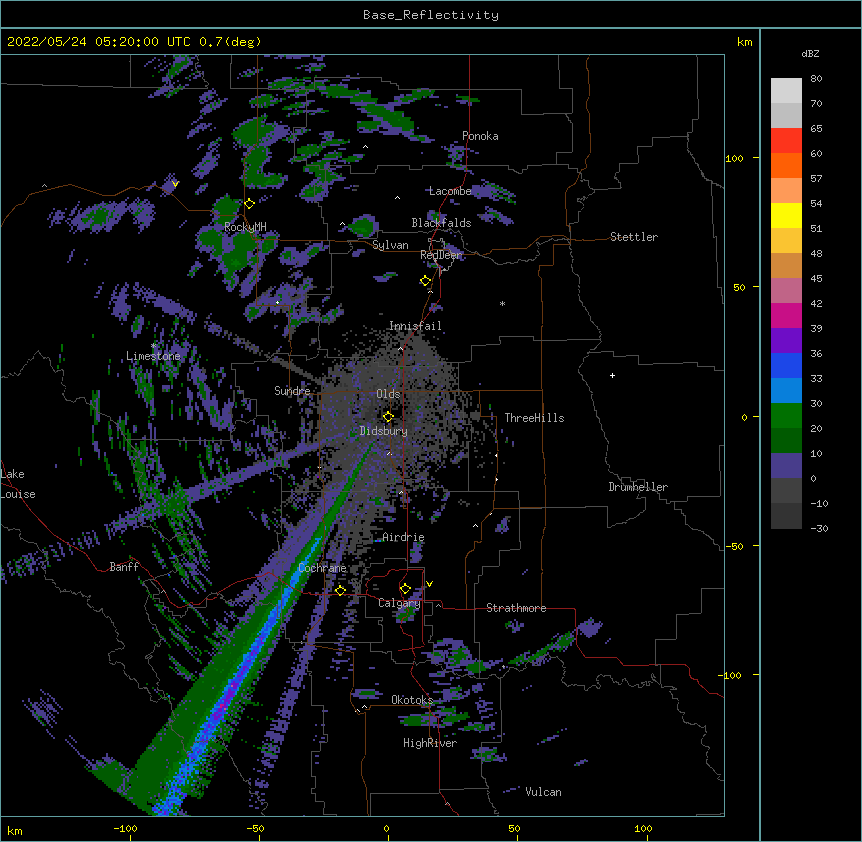This screenshot has width=862, height=842.
Task: Click the RockyMH label
Action: pos(245,227)
